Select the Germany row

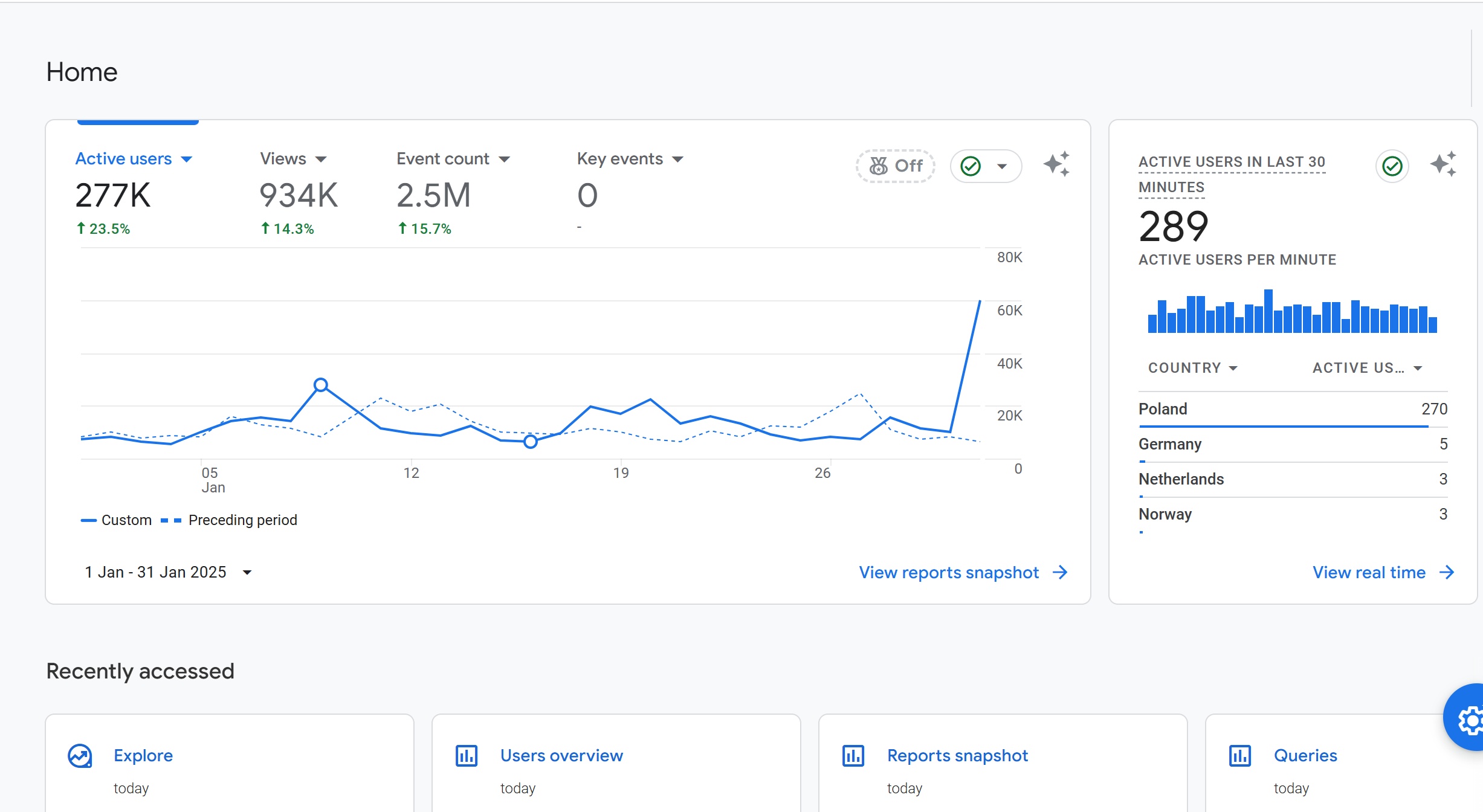point(1293,445)
